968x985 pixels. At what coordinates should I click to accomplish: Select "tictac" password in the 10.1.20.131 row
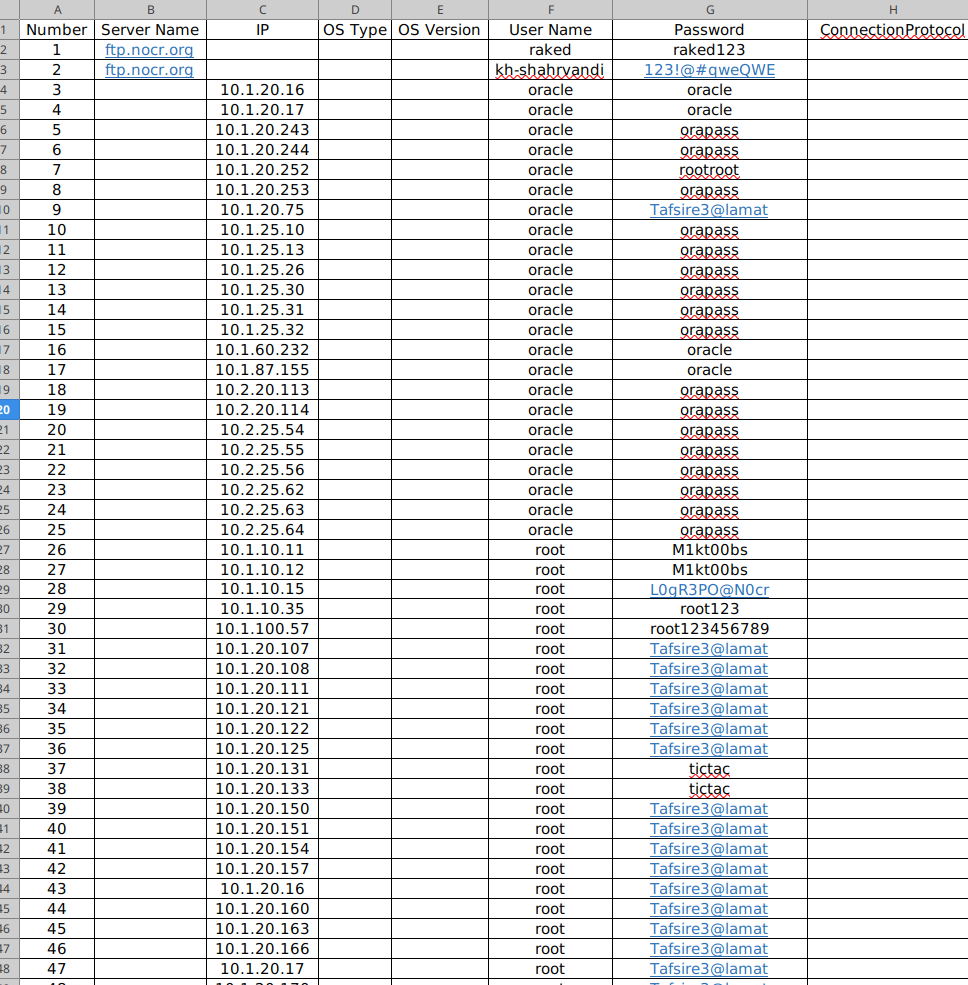click(x=710, y=769)
